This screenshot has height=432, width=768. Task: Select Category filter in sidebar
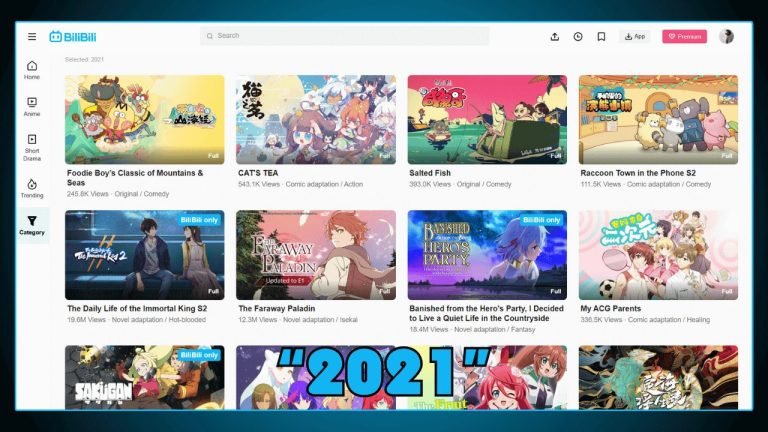coord(32,225)
